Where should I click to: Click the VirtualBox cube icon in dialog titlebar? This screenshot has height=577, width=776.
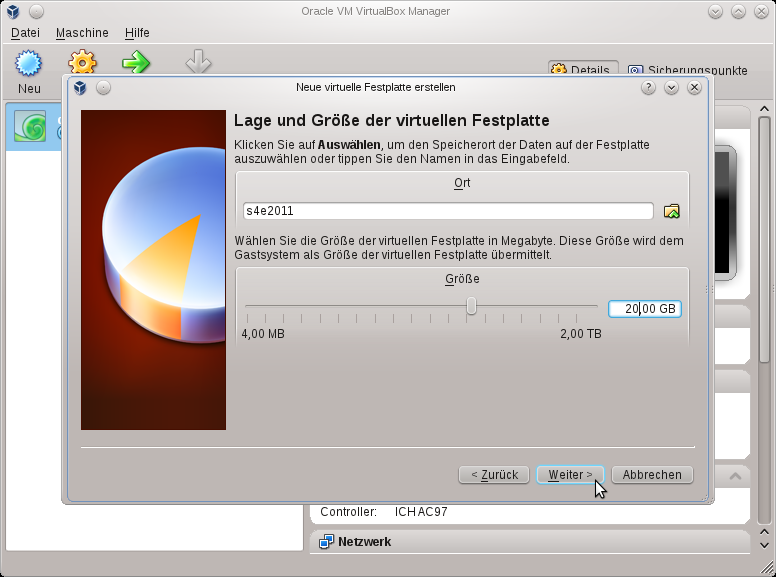click(x=80, y=88)
